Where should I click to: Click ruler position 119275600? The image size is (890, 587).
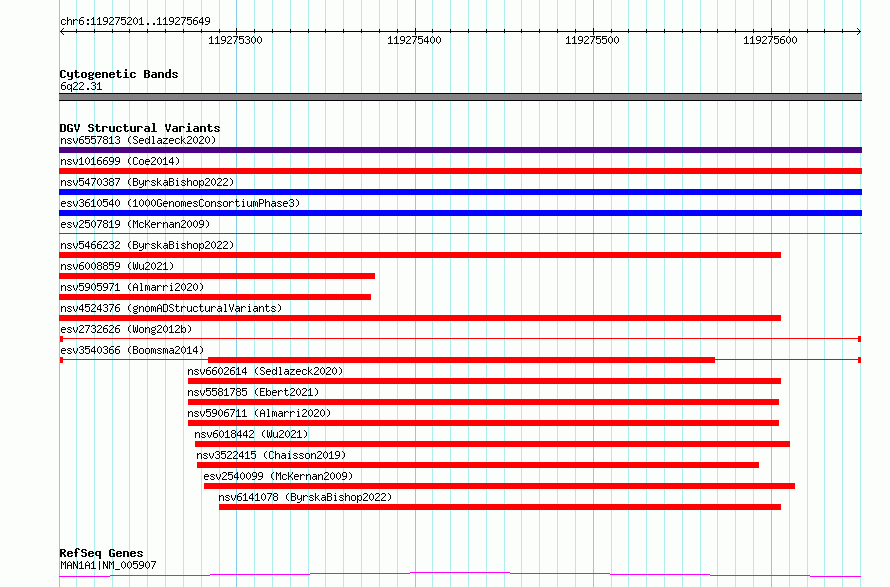[771, 40]
